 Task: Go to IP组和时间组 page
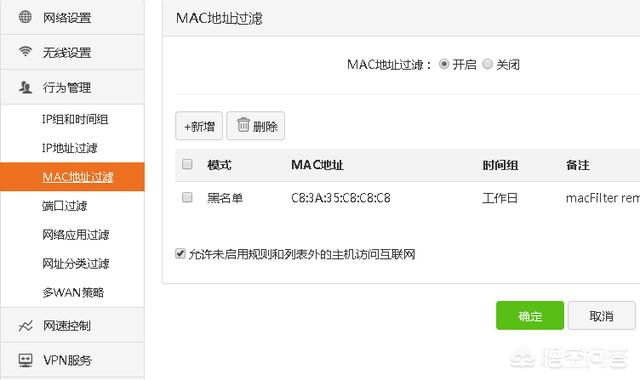click(75, 119)
